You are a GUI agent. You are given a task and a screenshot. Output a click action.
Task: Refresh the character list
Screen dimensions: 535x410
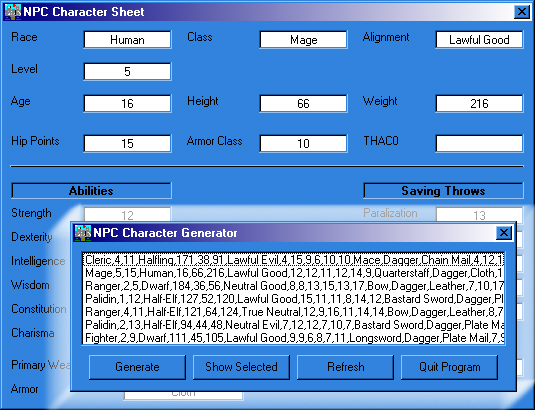345,367
